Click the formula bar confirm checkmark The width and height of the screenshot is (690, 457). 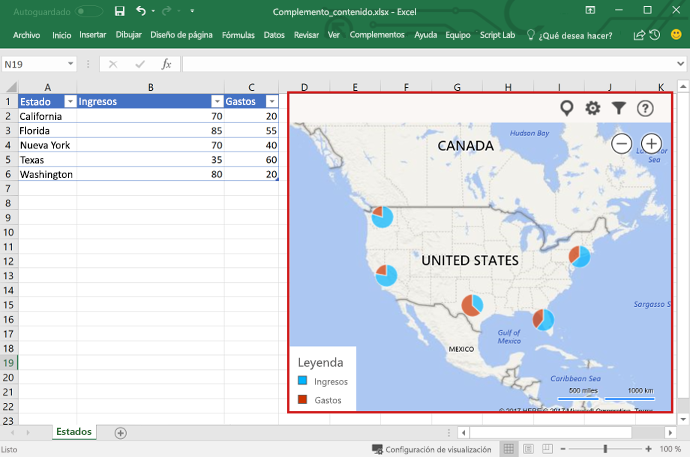click(x=140, y=65)
